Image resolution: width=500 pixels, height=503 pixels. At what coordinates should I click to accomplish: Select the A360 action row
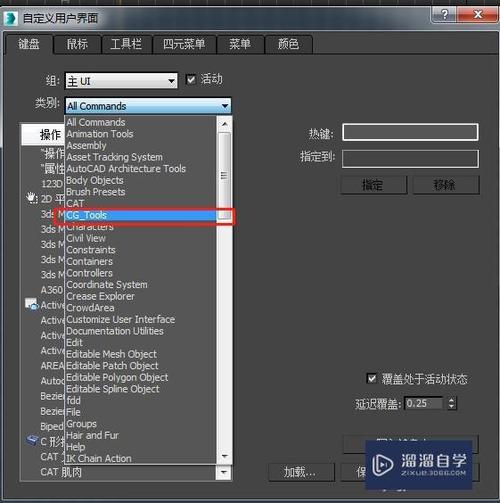52,289
